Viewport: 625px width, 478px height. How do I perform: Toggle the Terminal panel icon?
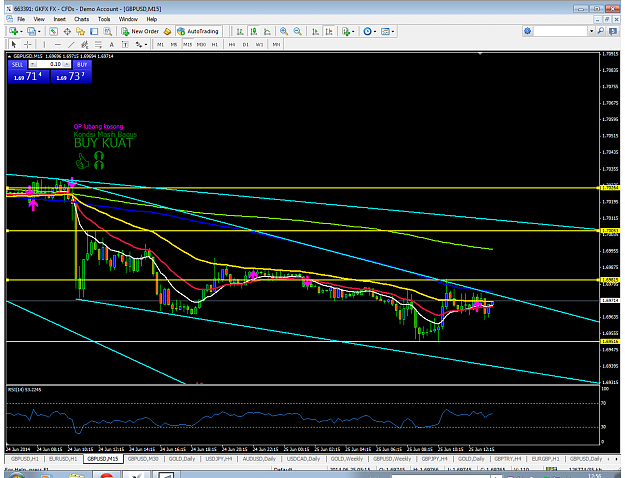(94, 31)
